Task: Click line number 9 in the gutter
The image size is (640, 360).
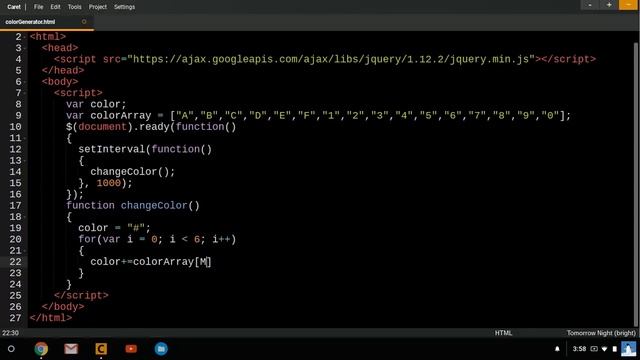Action: (18, 116)
